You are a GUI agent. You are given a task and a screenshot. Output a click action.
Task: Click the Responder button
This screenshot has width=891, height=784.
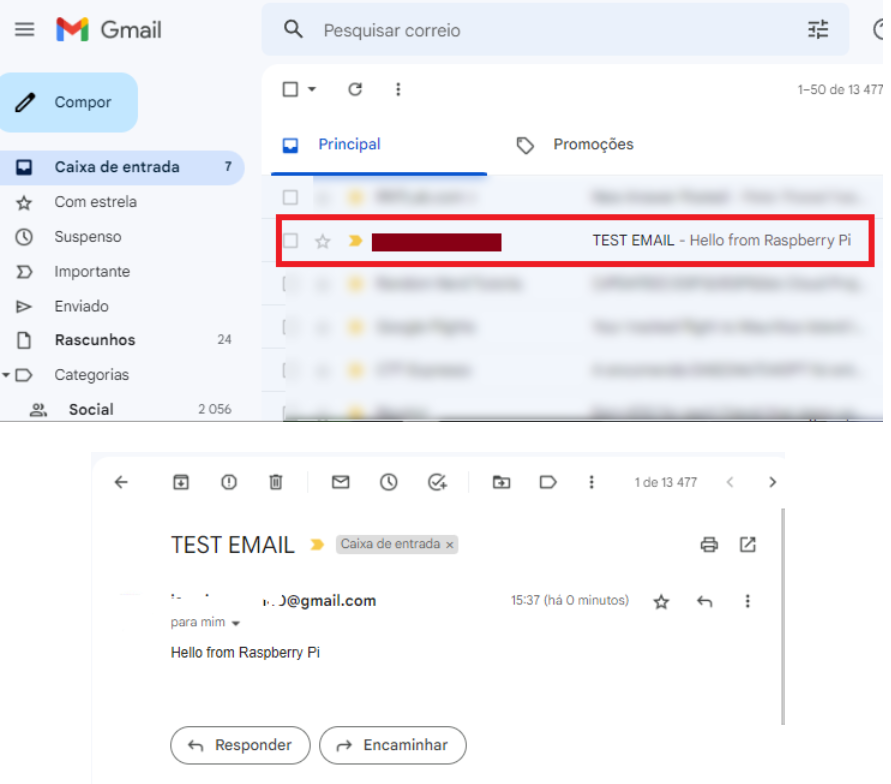tap(240, 745)
